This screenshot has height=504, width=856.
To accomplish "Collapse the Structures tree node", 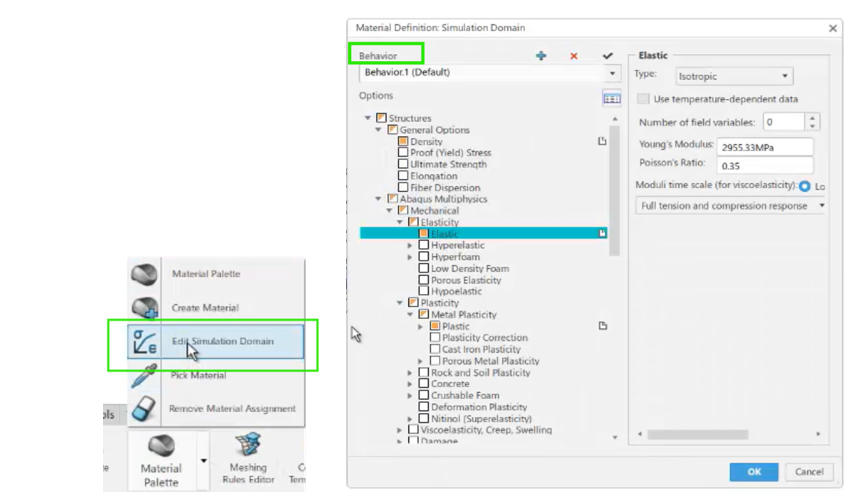I will point(368,118).
